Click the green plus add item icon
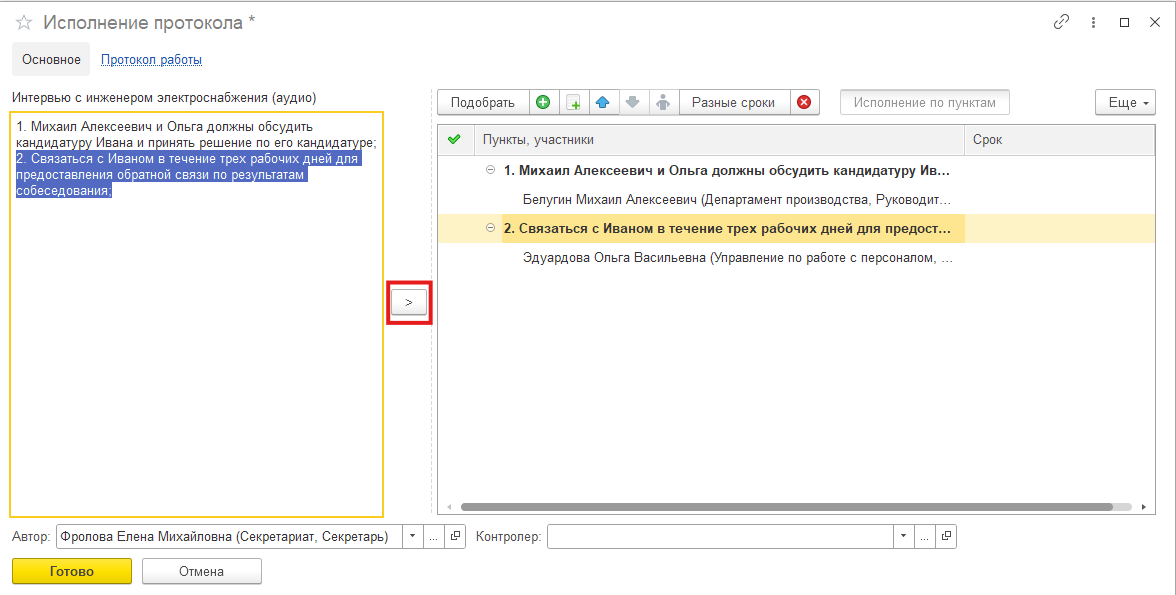 tap(543, 103)
